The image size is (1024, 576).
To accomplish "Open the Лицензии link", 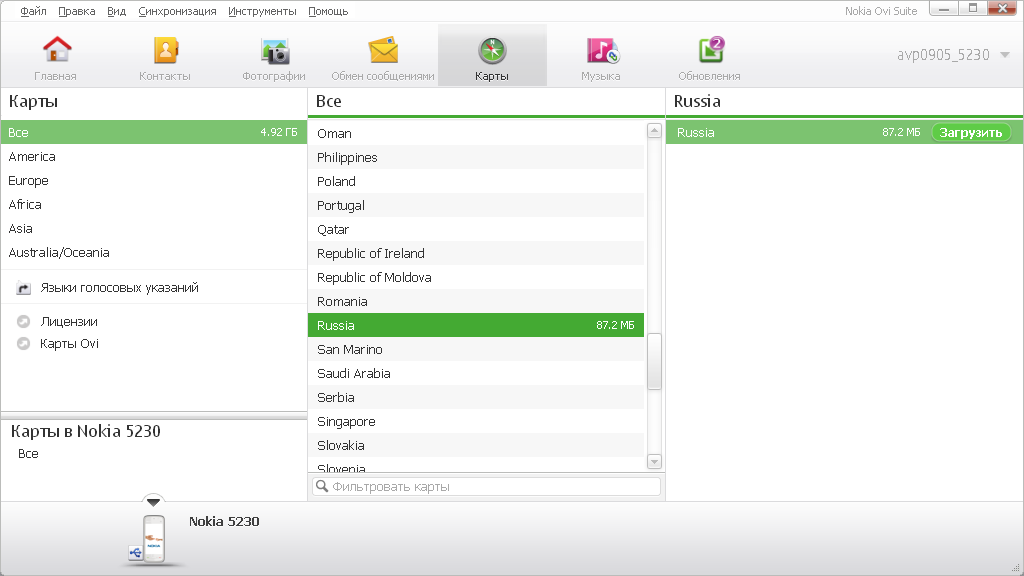I will [69, 321].
